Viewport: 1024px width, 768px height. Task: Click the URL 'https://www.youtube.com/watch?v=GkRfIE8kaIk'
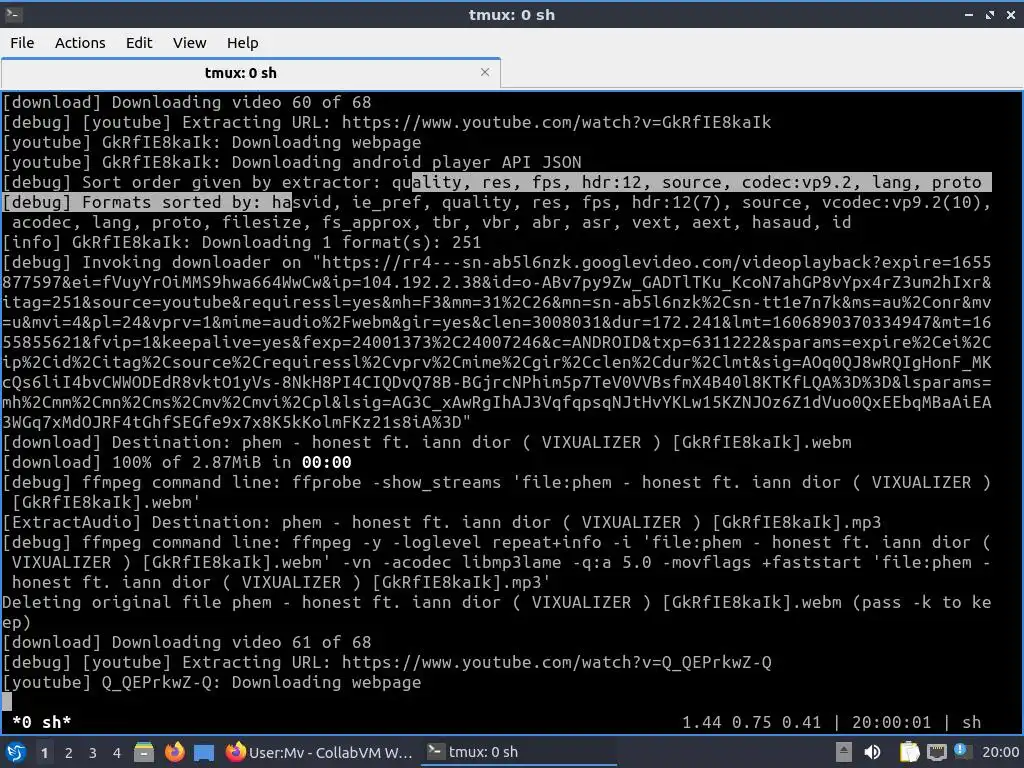[x=556, y=122]
